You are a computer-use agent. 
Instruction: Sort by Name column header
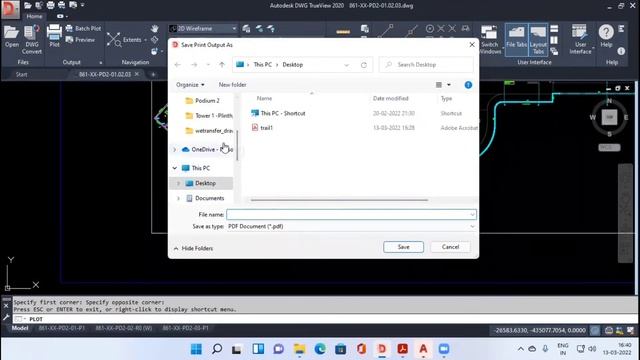click(264, 98)
